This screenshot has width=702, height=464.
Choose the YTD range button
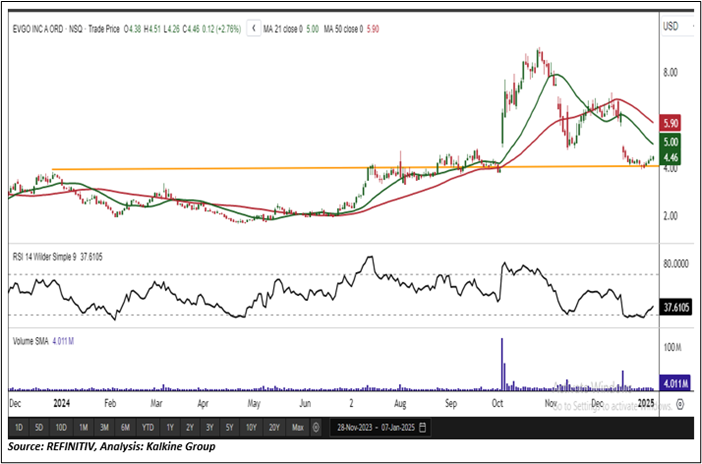coord(148,428)
